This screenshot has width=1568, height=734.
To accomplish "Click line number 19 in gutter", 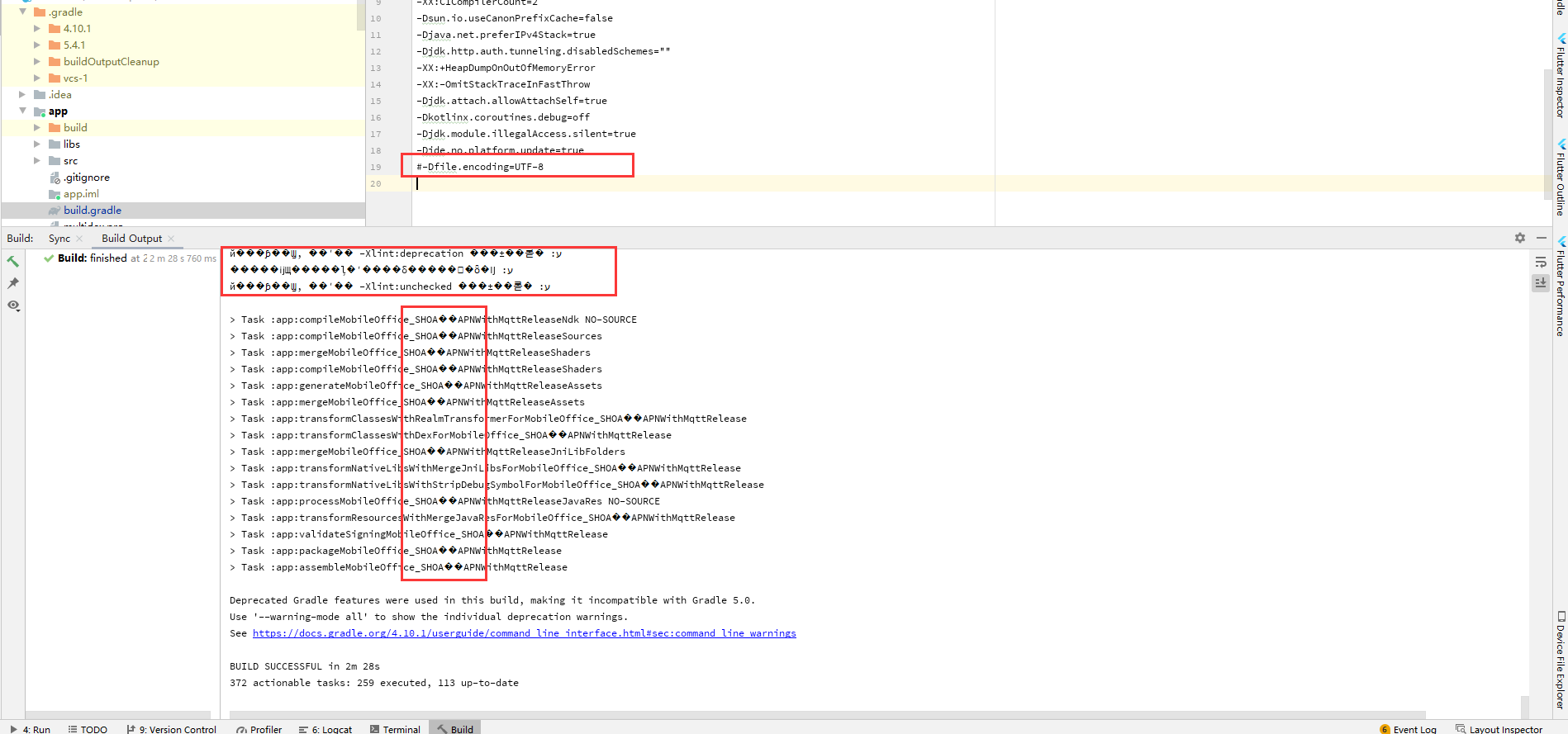I will pos(376,167).
